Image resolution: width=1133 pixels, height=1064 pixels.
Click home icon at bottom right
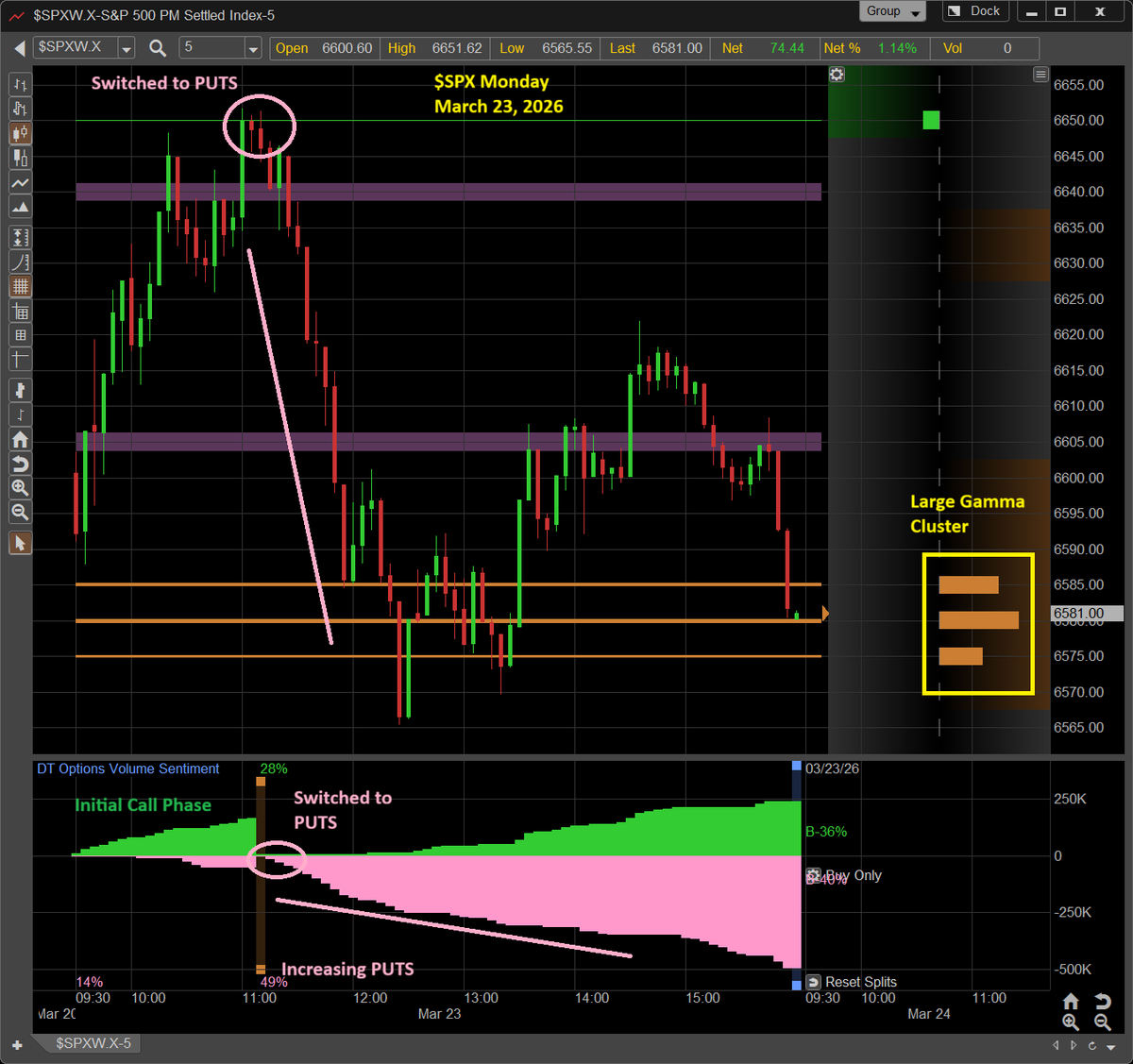click(1071, 1002)
